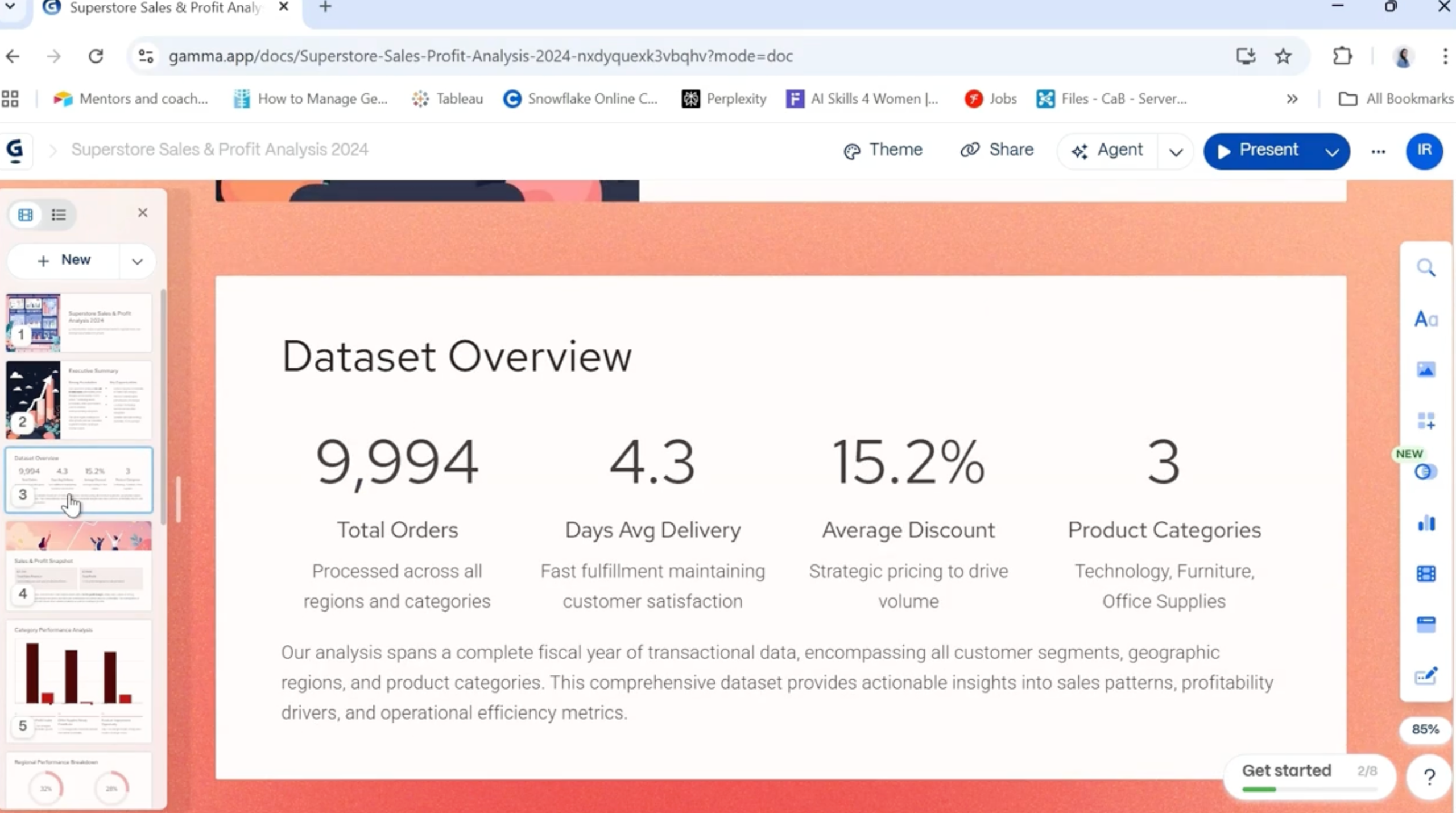Open the charts and diagrams icon

1426,523
